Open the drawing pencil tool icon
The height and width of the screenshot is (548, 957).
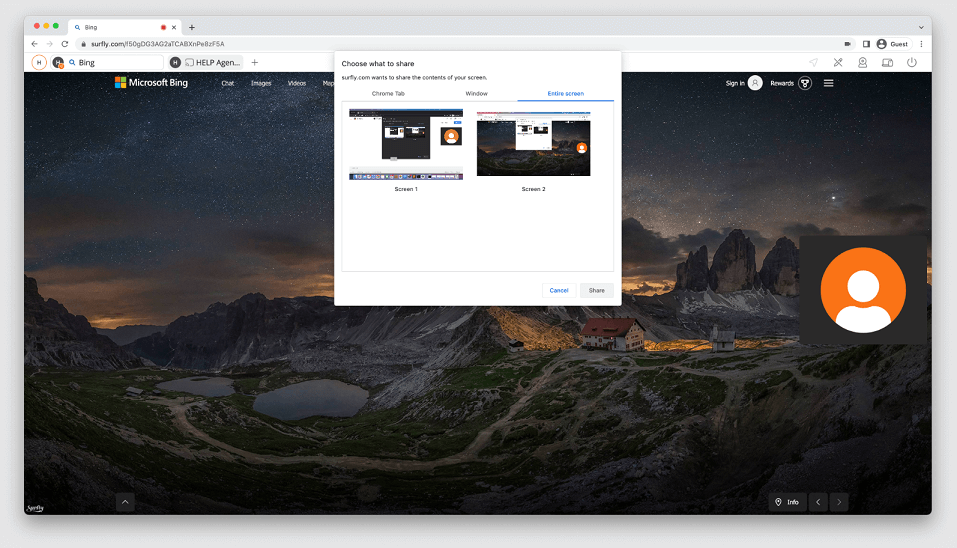click(838, 62)
